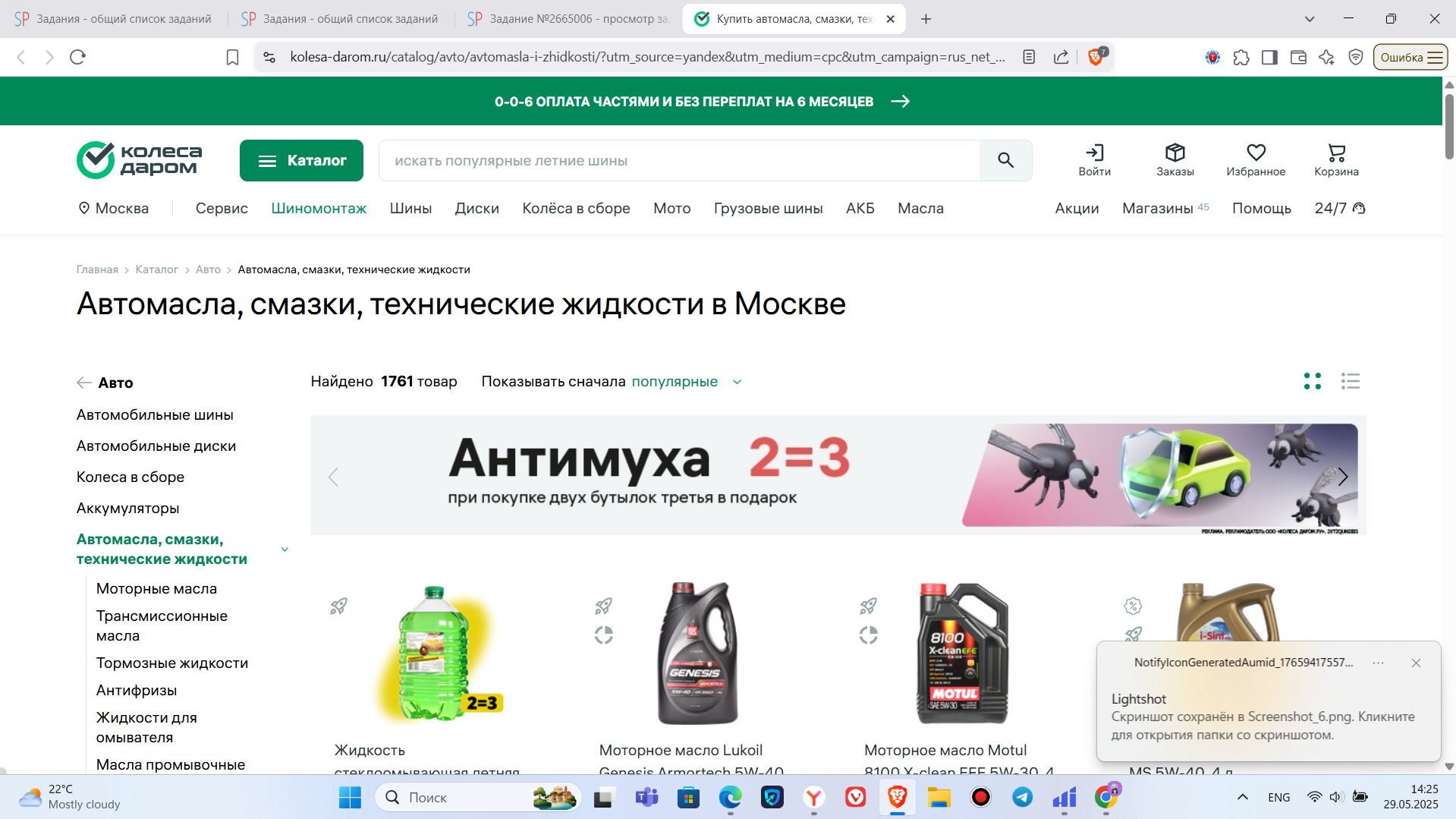Focus the tire search input field
1456x819 pixels.
[x=679, y=160]
